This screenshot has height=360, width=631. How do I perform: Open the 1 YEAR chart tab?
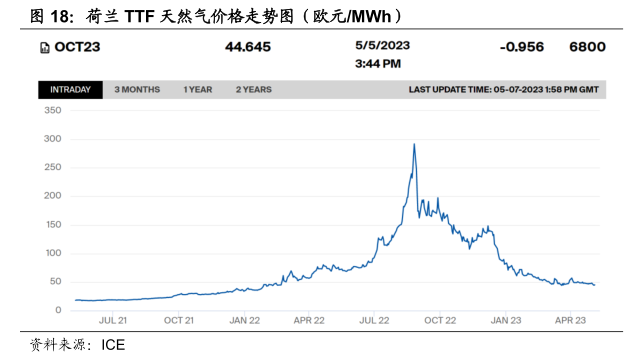(x=198, y=90)
